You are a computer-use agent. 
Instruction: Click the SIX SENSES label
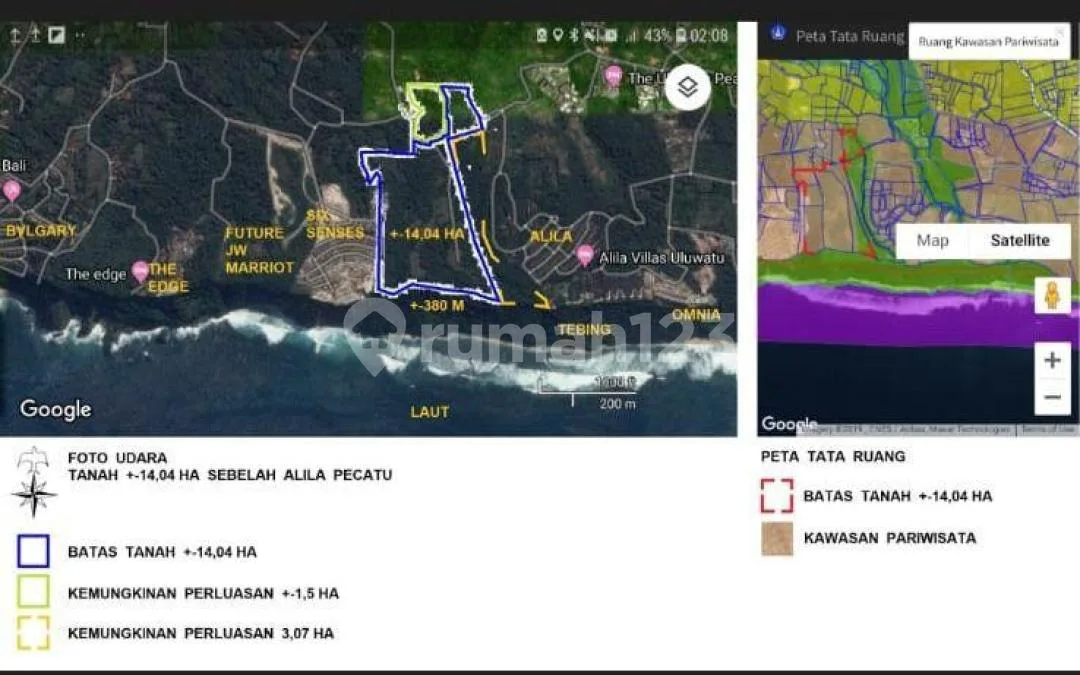point(335,225)
